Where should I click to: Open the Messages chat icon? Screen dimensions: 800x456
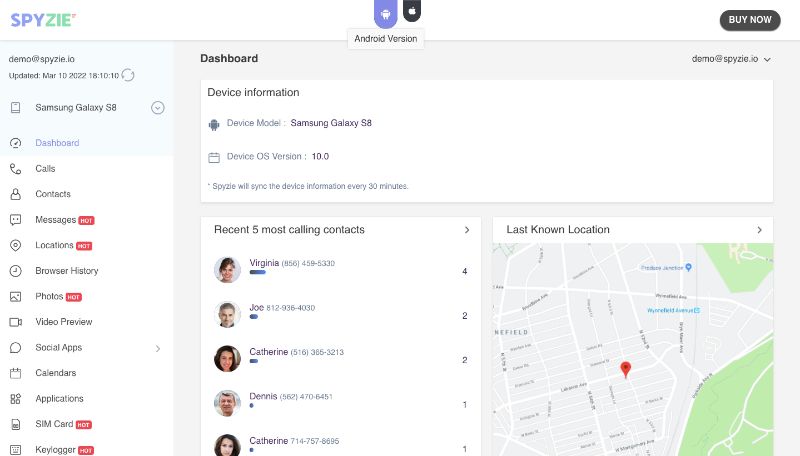point(15,220)
